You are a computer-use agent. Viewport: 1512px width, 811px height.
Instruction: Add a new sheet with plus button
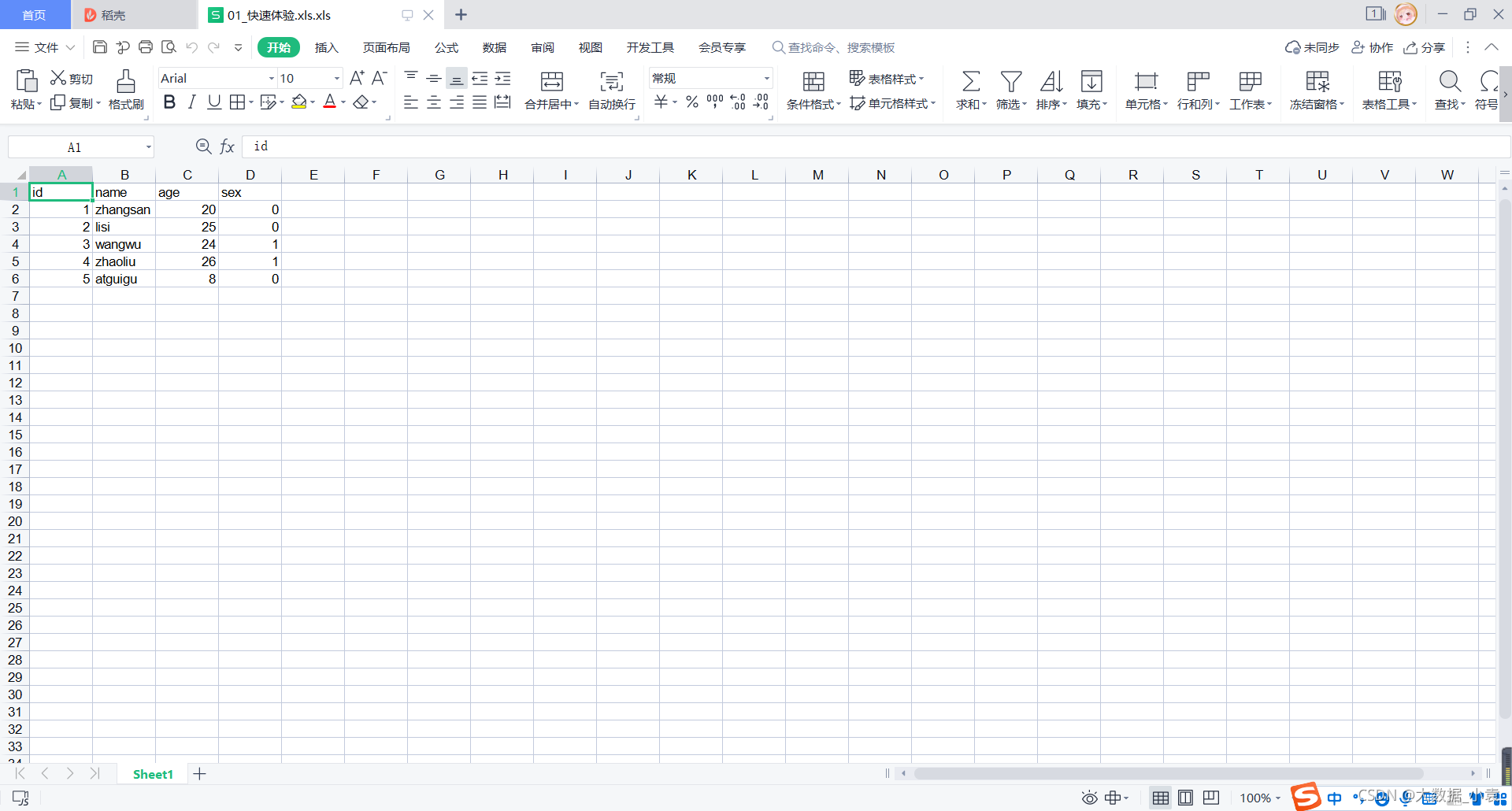point(200,774)
